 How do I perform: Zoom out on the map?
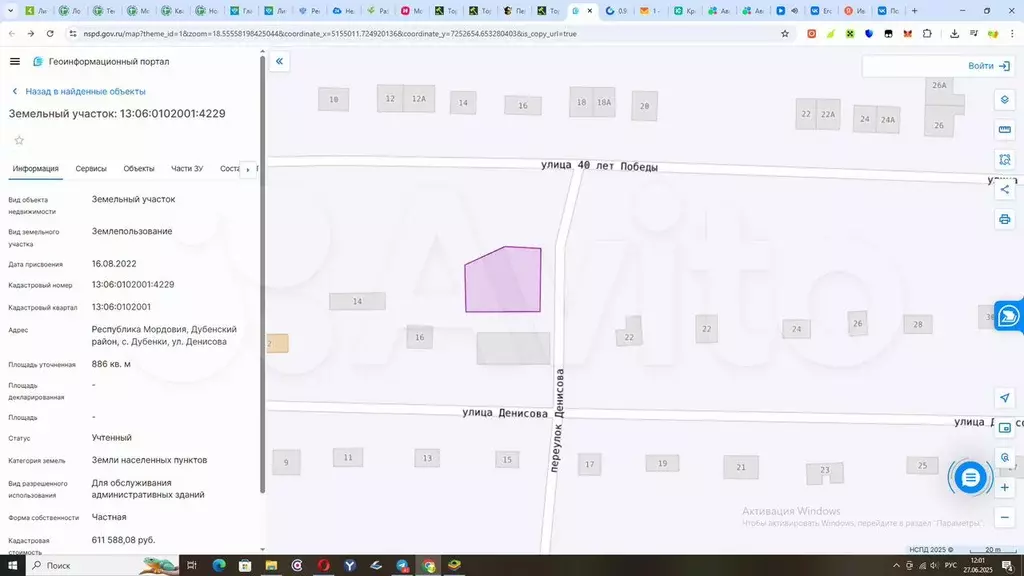1004,517
